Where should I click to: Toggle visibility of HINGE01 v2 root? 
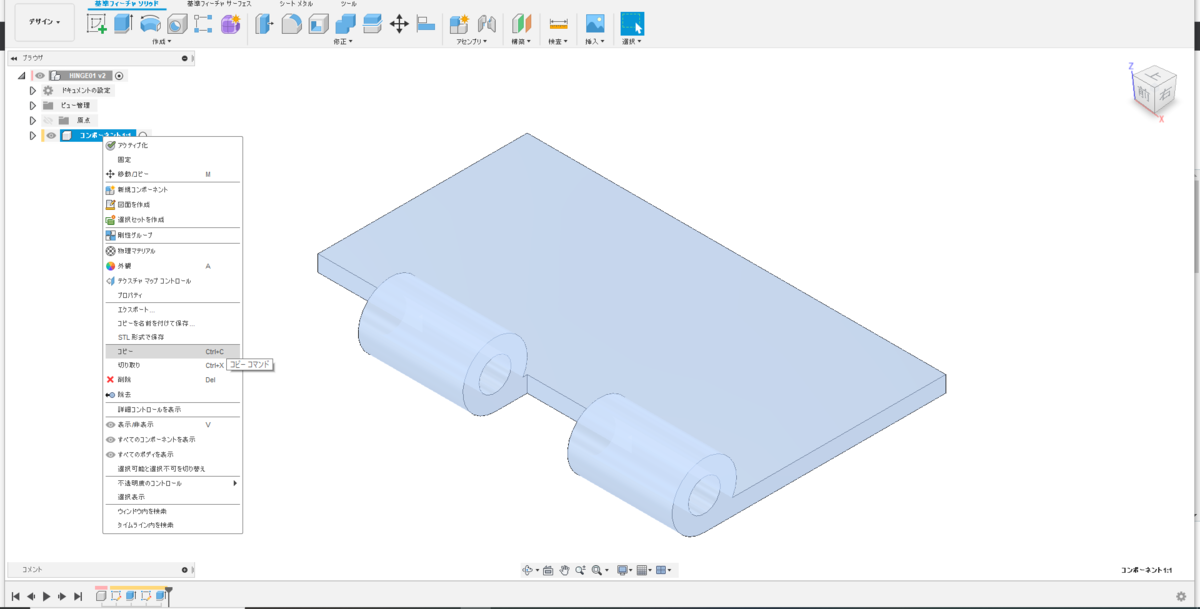click(40, 75)
